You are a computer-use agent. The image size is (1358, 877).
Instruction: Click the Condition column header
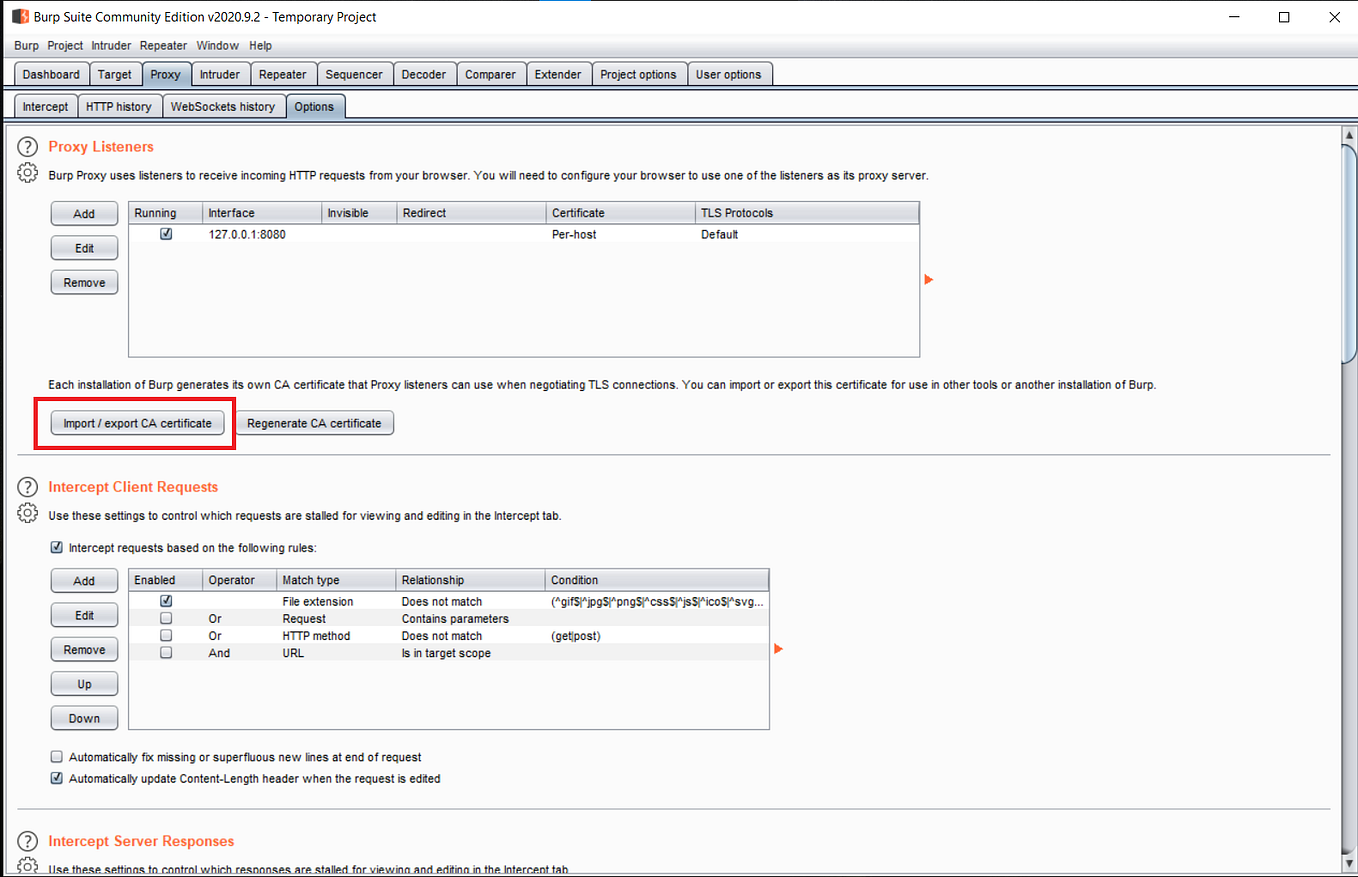pos(657,580)
